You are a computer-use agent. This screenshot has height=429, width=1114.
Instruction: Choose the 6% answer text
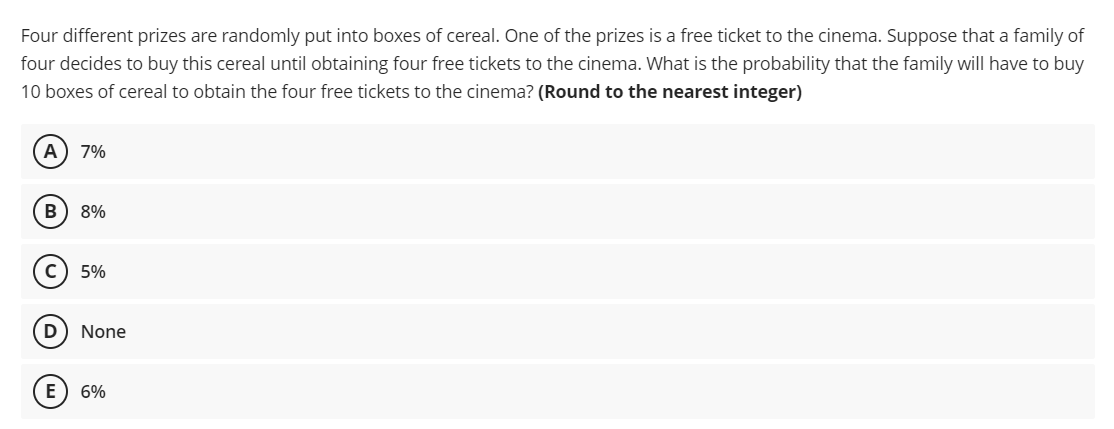tap(93, 392)
